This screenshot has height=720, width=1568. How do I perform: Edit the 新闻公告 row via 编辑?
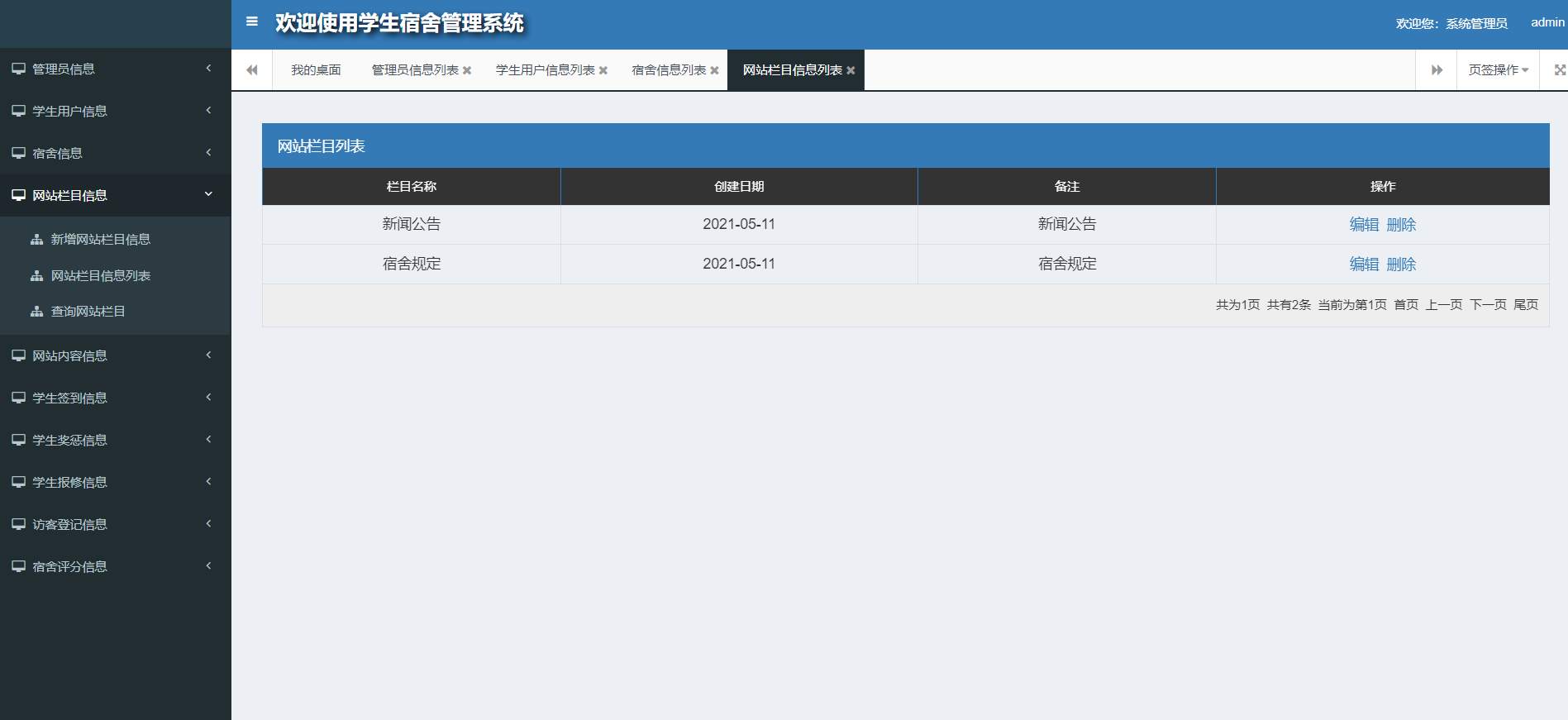click(x=1364, y=224)
